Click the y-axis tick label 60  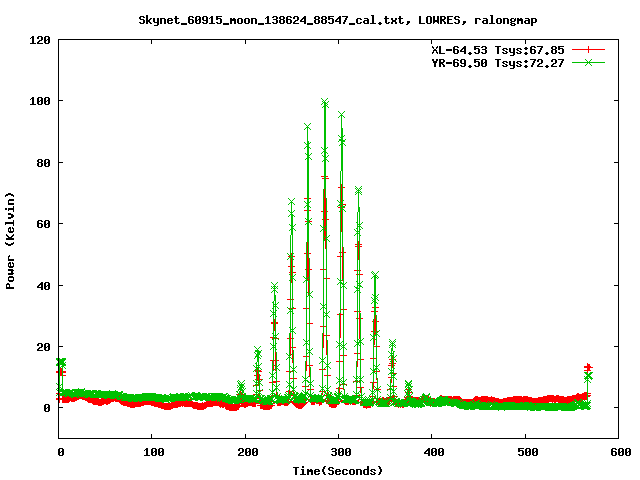pos(43,224)
